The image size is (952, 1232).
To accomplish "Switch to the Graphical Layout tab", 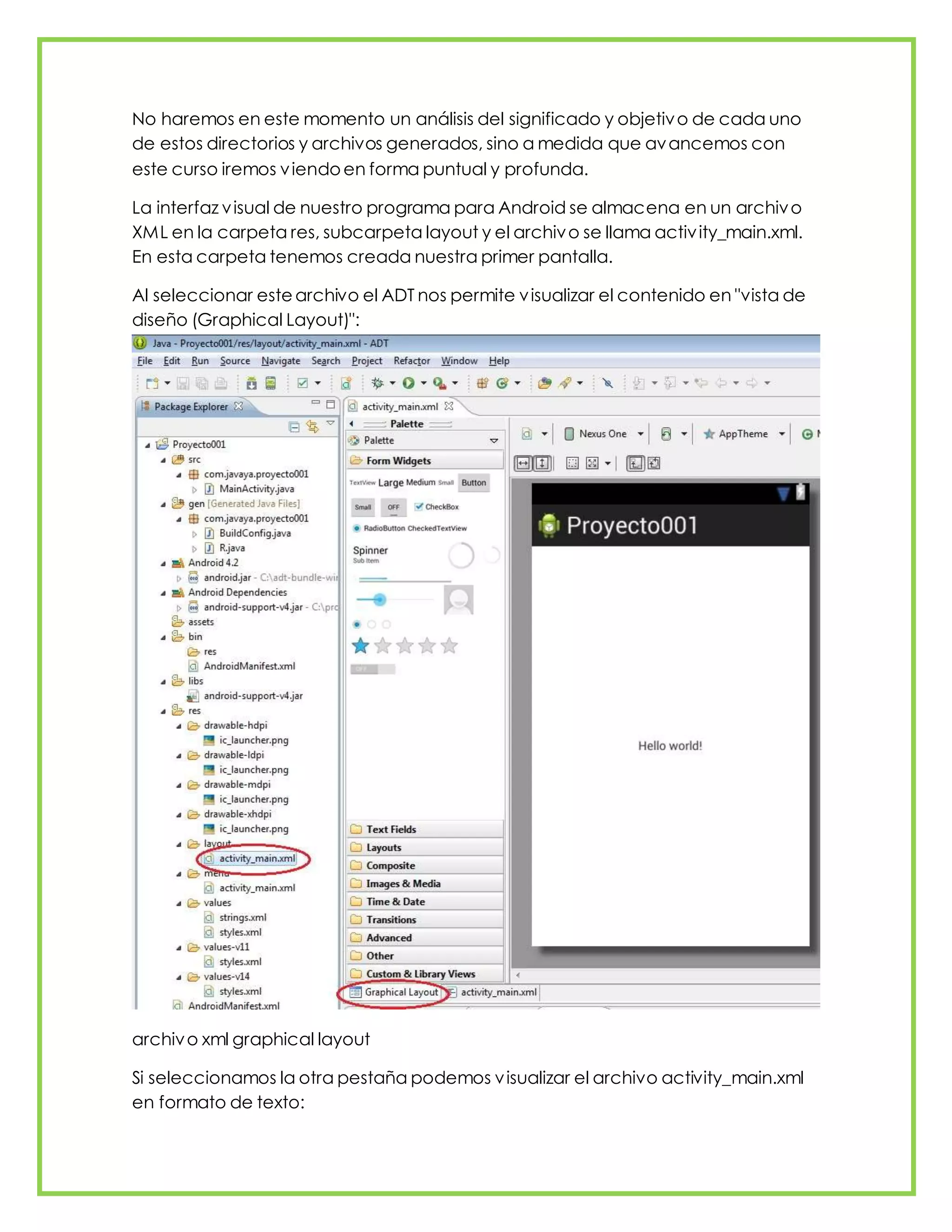I will 394,992.
